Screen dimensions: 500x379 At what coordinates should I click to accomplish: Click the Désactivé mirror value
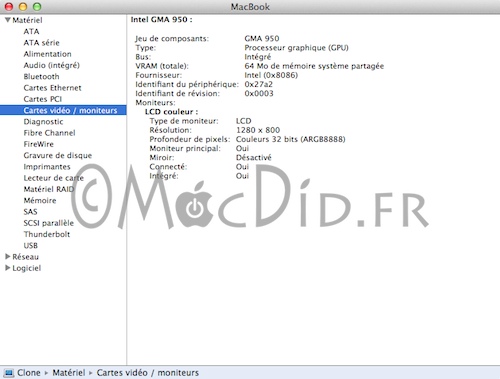[253, 157]
